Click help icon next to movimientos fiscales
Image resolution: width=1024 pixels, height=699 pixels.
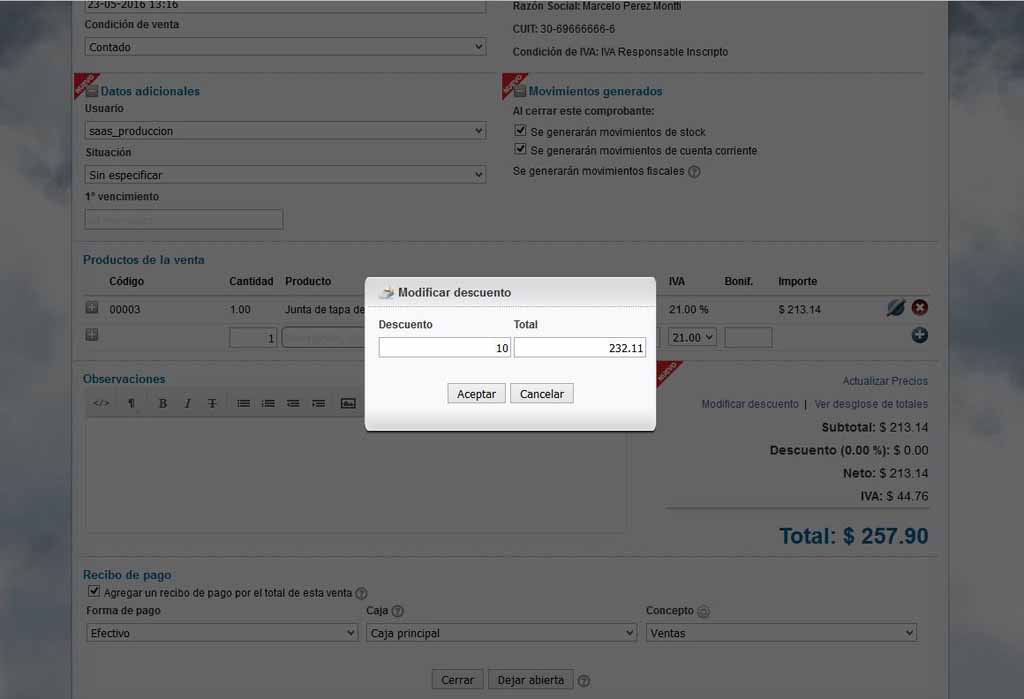tap(694, 172)
